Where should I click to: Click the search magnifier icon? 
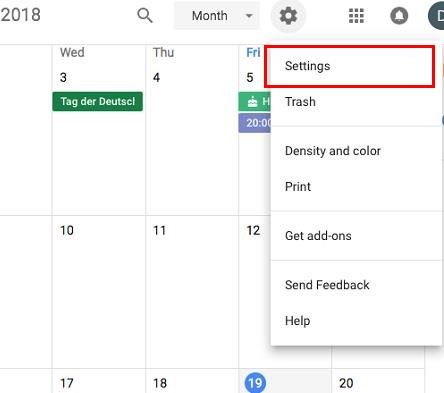(x=145, y=16)
